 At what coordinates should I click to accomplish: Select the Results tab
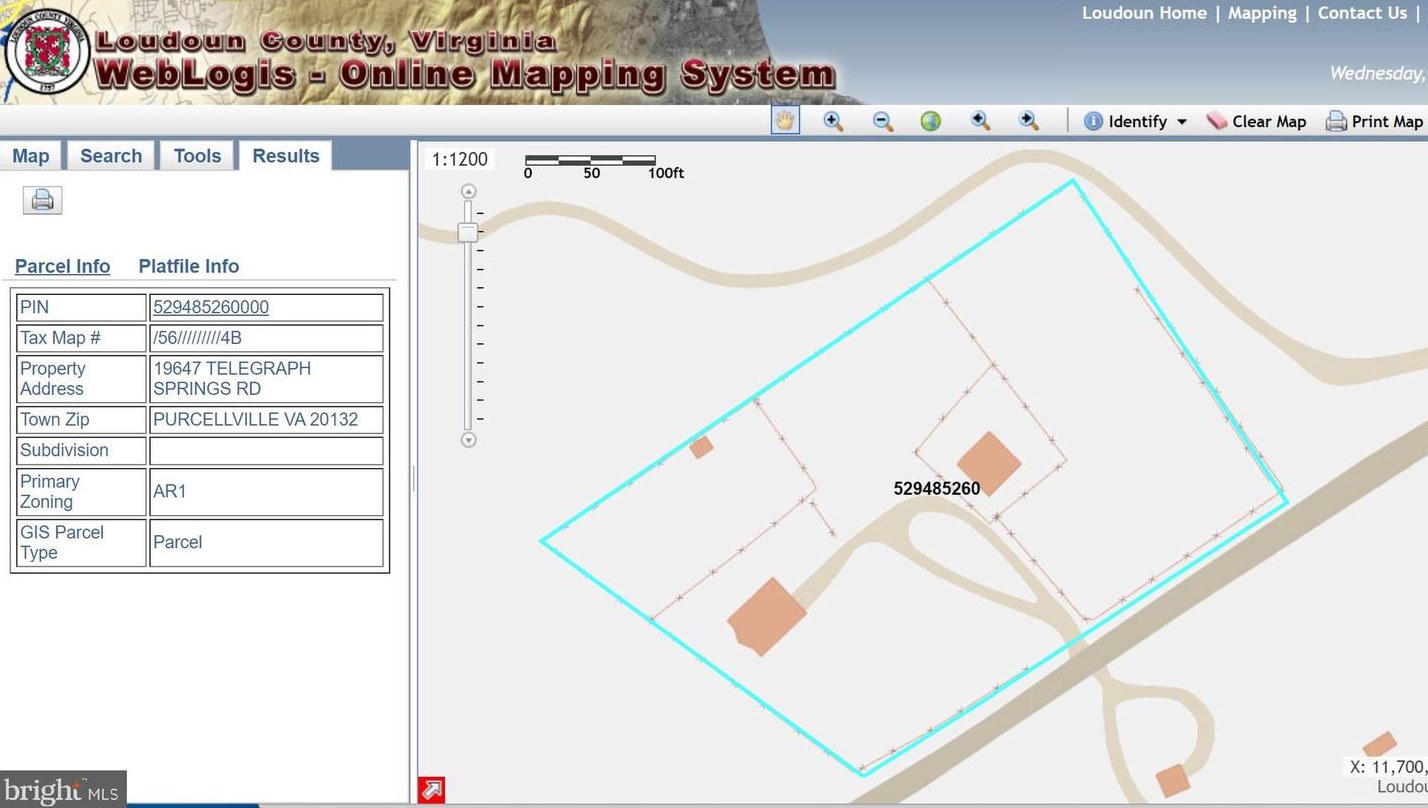coord(286,156)
